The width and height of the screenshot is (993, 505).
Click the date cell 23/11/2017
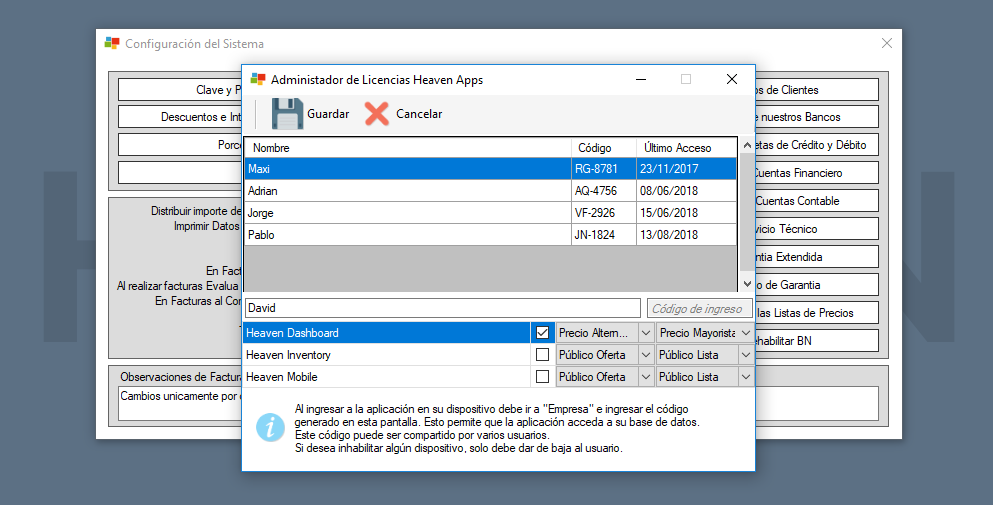pyautogui.click(x=687, y=169)
